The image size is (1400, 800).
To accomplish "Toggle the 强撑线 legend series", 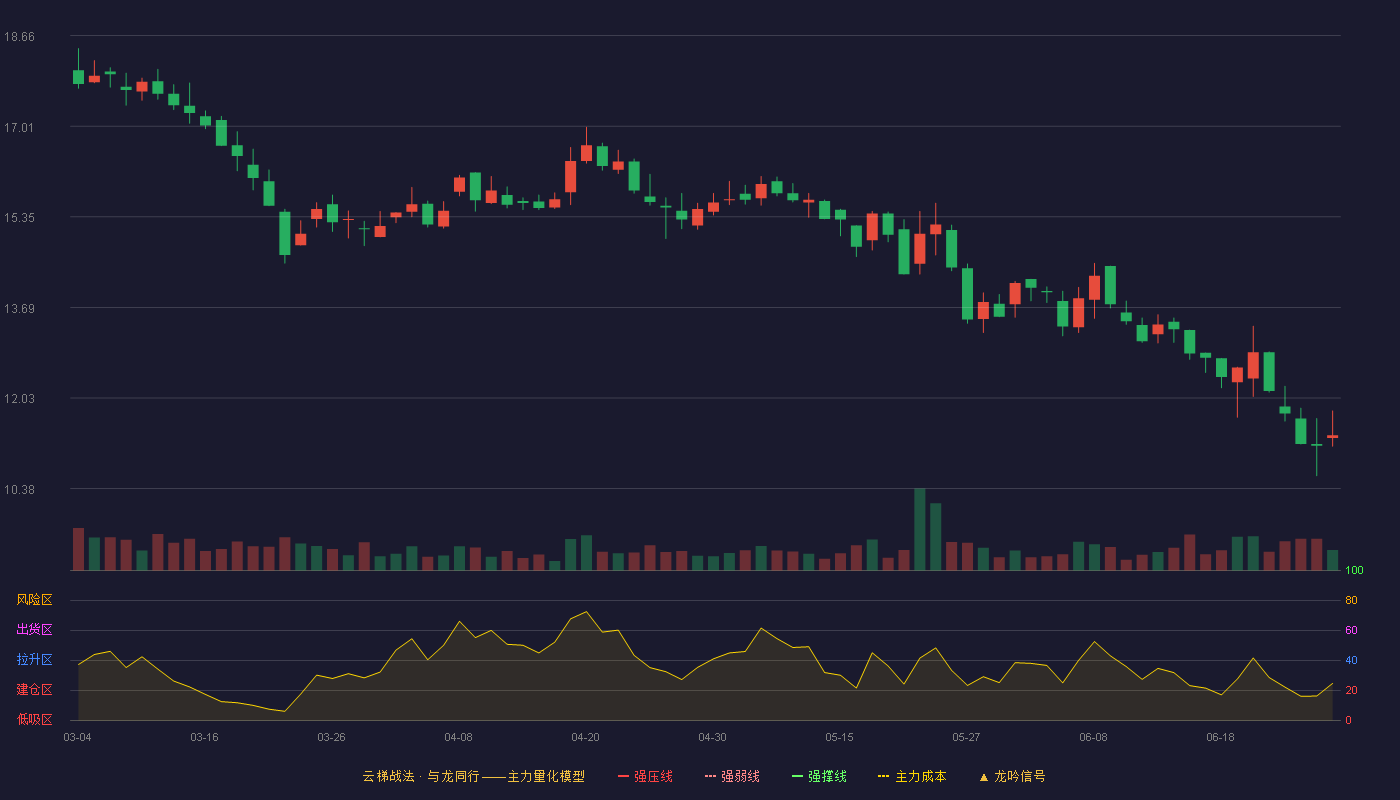I will tap(819, 776).
